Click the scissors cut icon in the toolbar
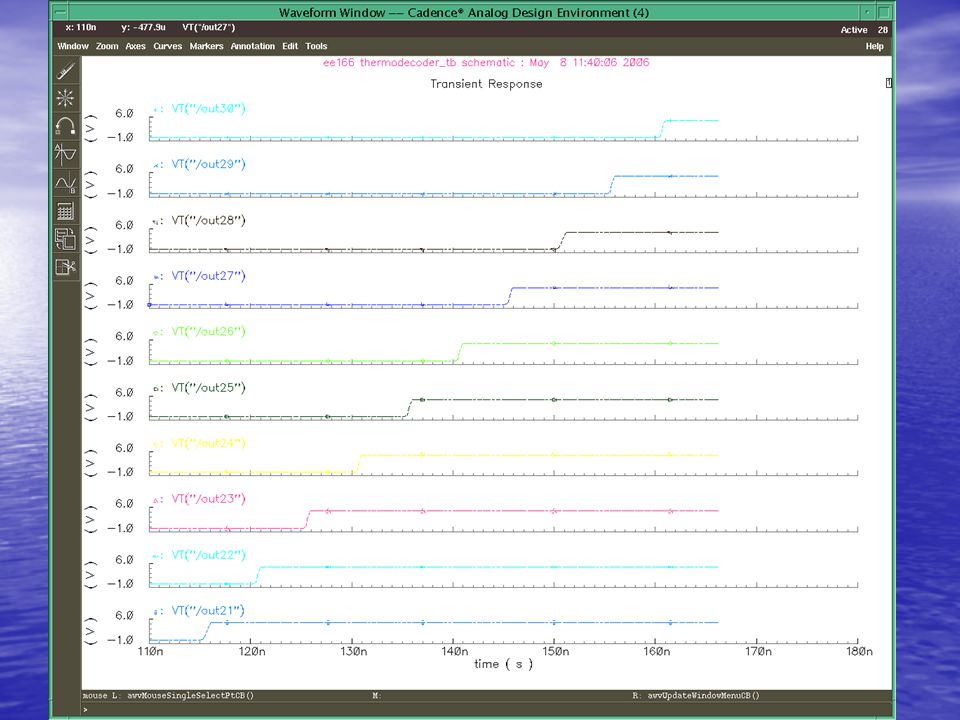This screenshot has height=720, width=960. [66, 267]
